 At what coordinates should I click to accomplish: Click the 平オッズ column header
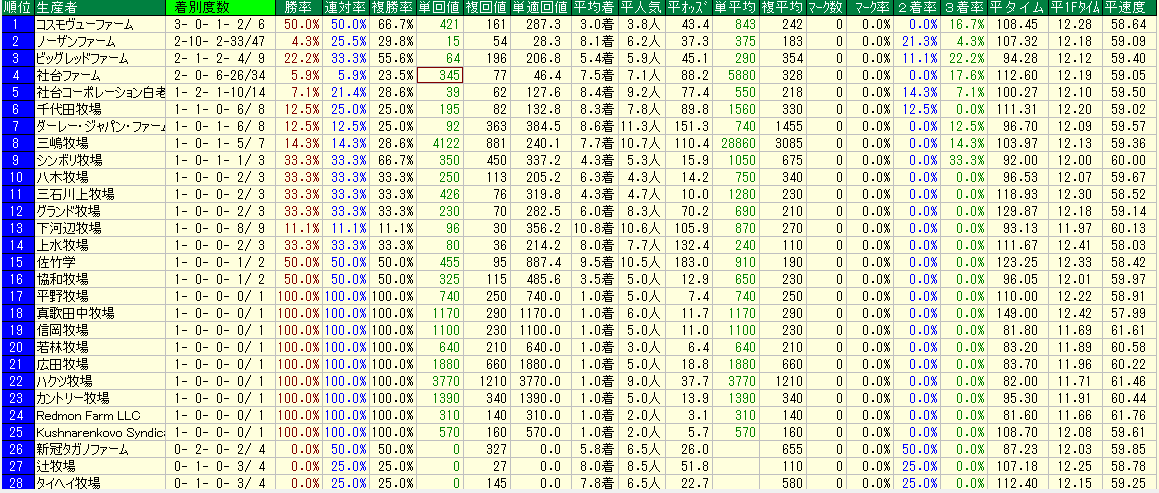pyautogui.click(x=689, y=8)
